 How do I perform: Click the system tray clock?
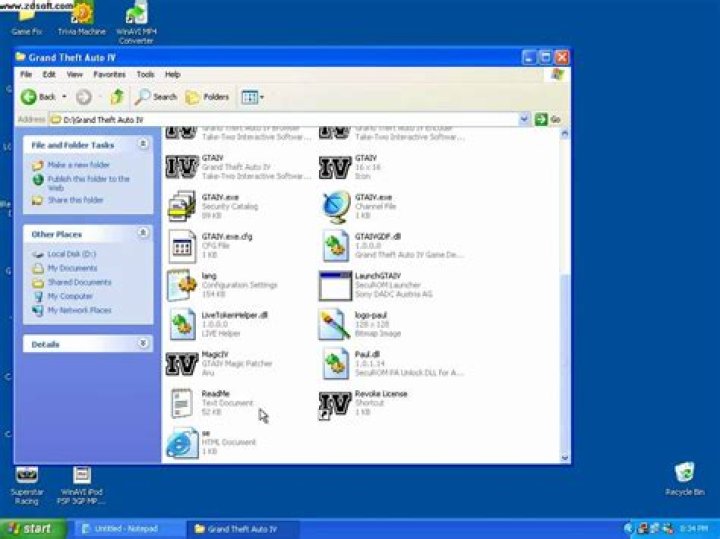pos(693,529)
